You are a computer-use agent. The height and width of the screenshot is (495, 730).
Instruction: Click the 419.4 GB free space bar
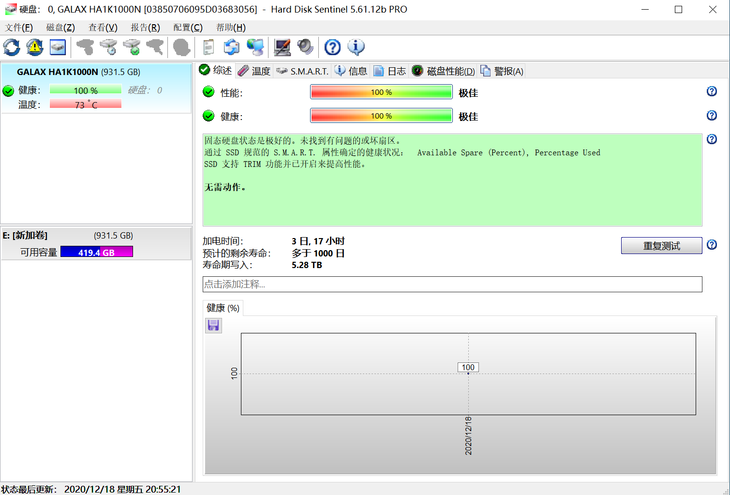(x=97, y=252)
